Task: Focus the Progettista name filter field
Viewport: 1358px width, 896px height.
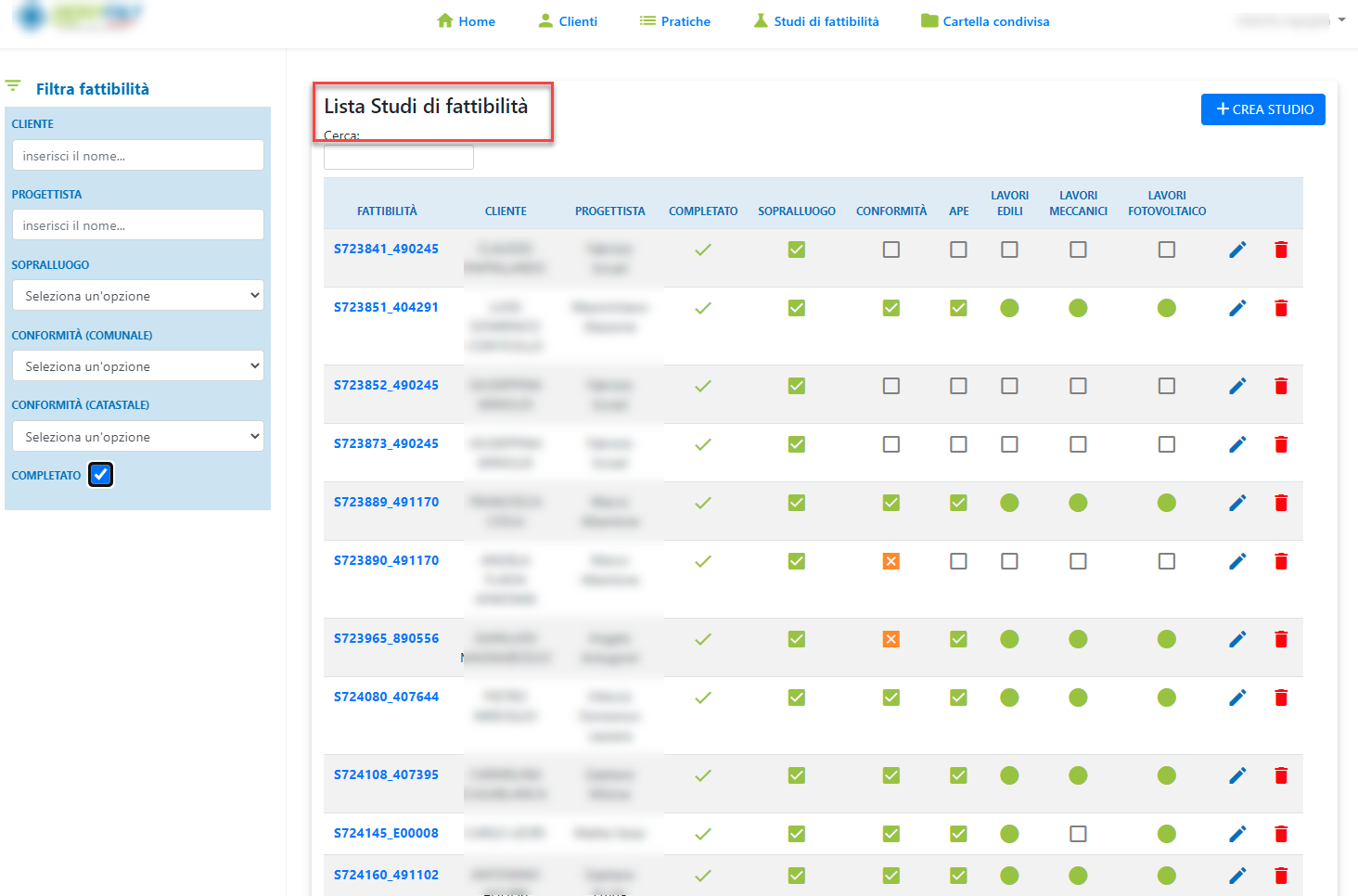Action: click(138, 224)
